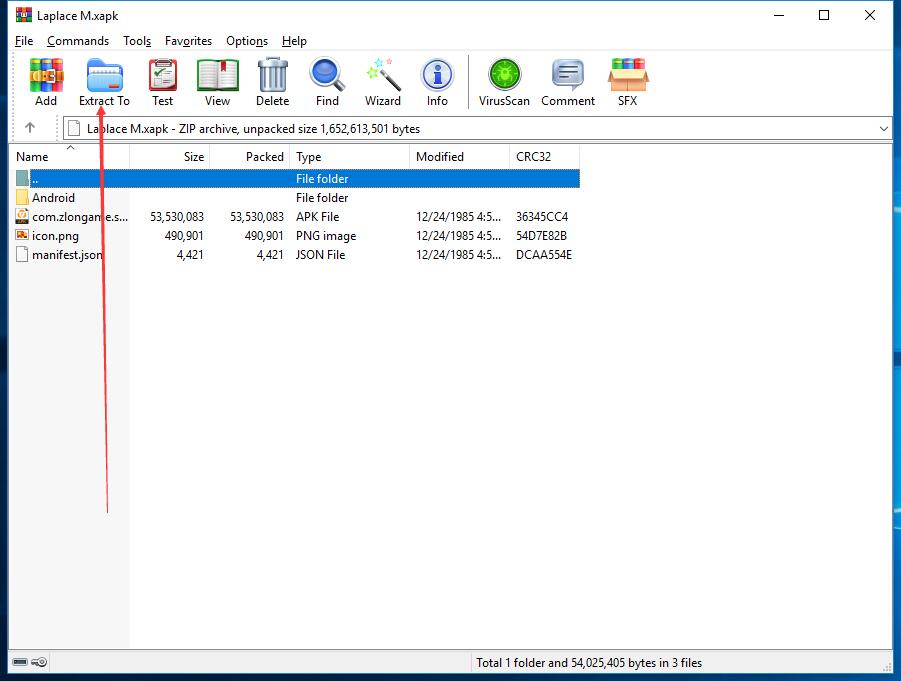Run the VirusScan icon
This screenshot has height=681, width=901.
[x=504, y=80]
